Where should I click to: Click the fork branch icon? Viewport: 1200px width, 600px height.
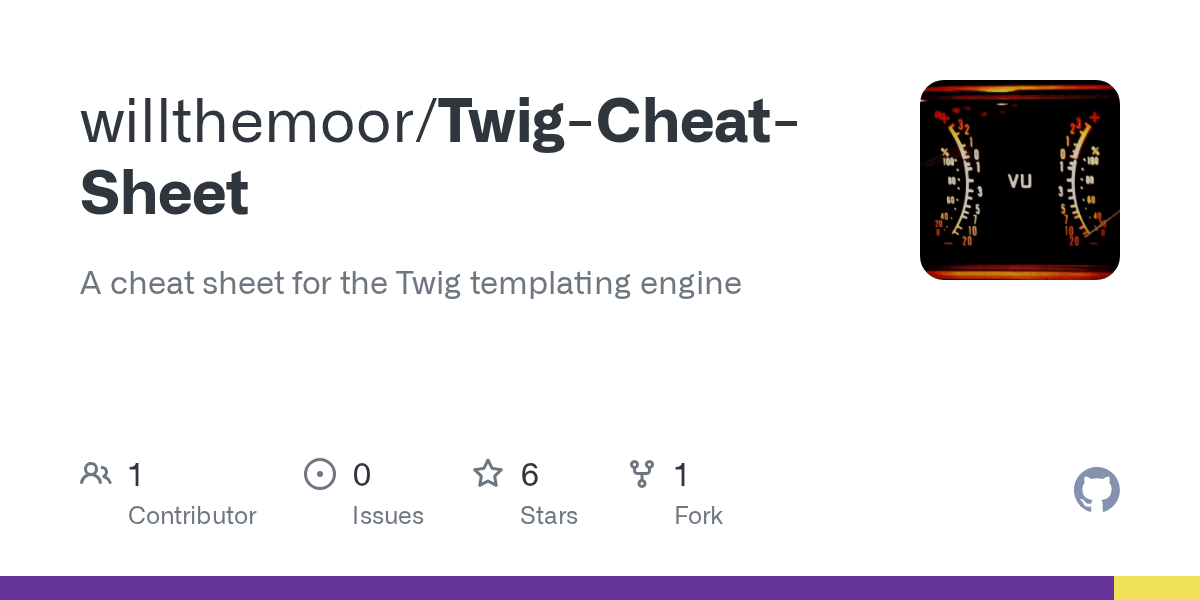click(642, 474)
